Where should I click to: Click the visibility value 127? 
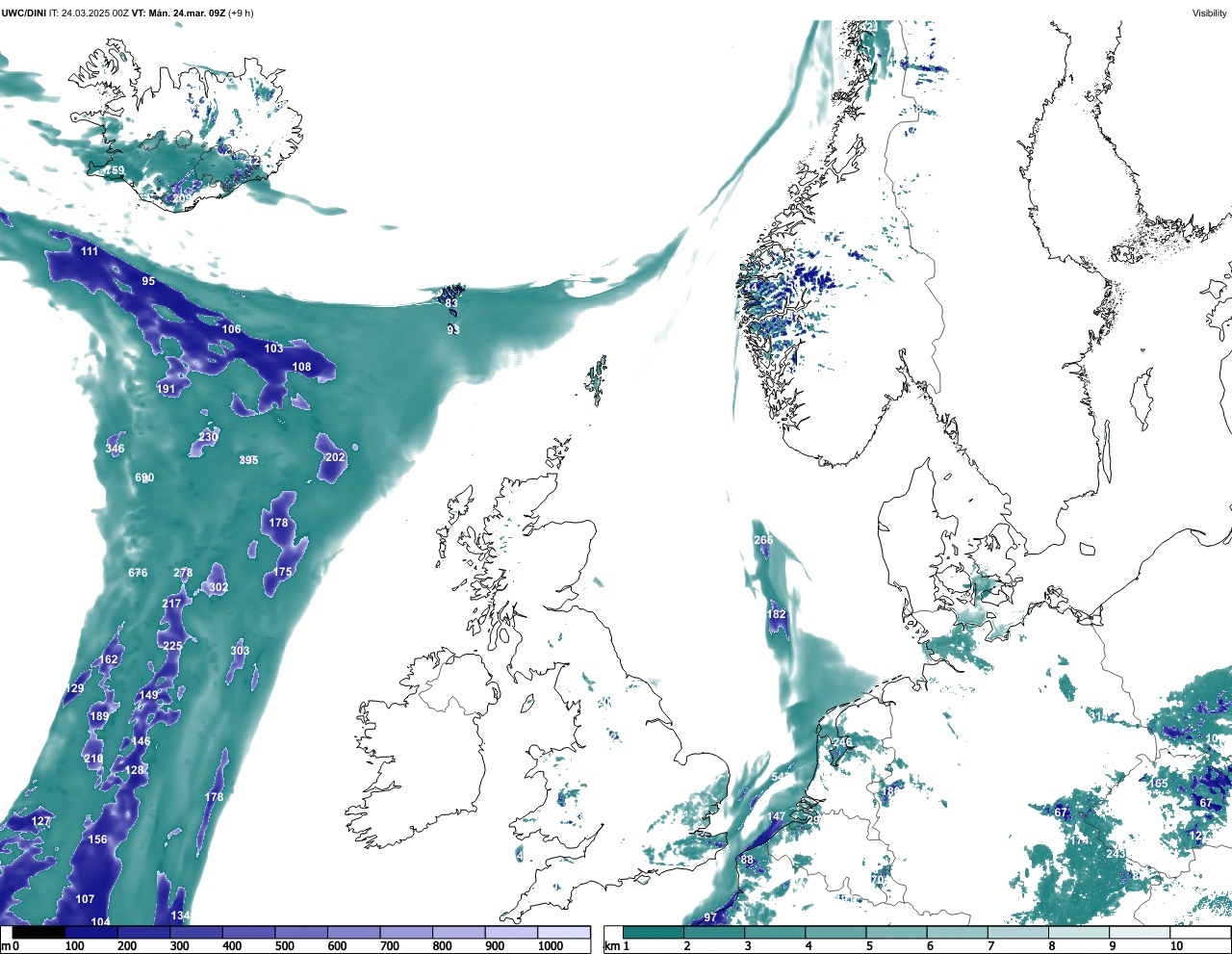(41, 821)
